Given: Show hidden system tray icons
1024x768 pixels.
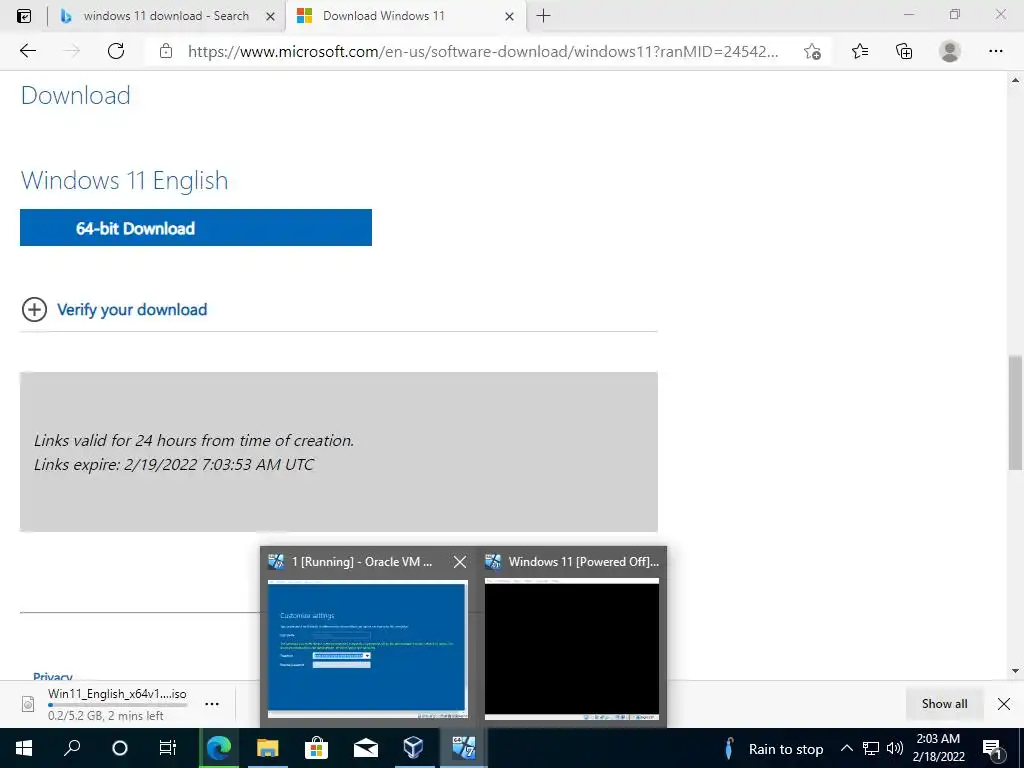Looking at the screenshot, I should click(x=846, y=748).
